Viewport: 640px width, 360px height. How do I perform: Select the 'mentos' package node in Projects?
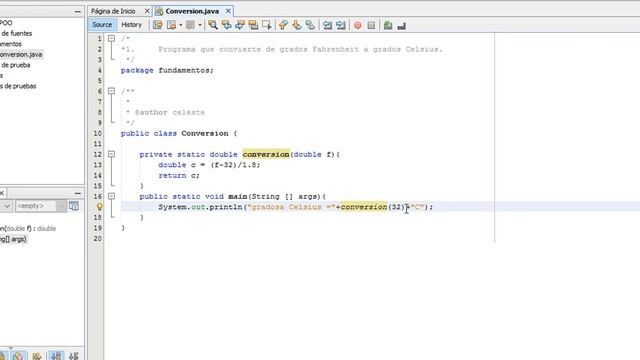point(11,44)
